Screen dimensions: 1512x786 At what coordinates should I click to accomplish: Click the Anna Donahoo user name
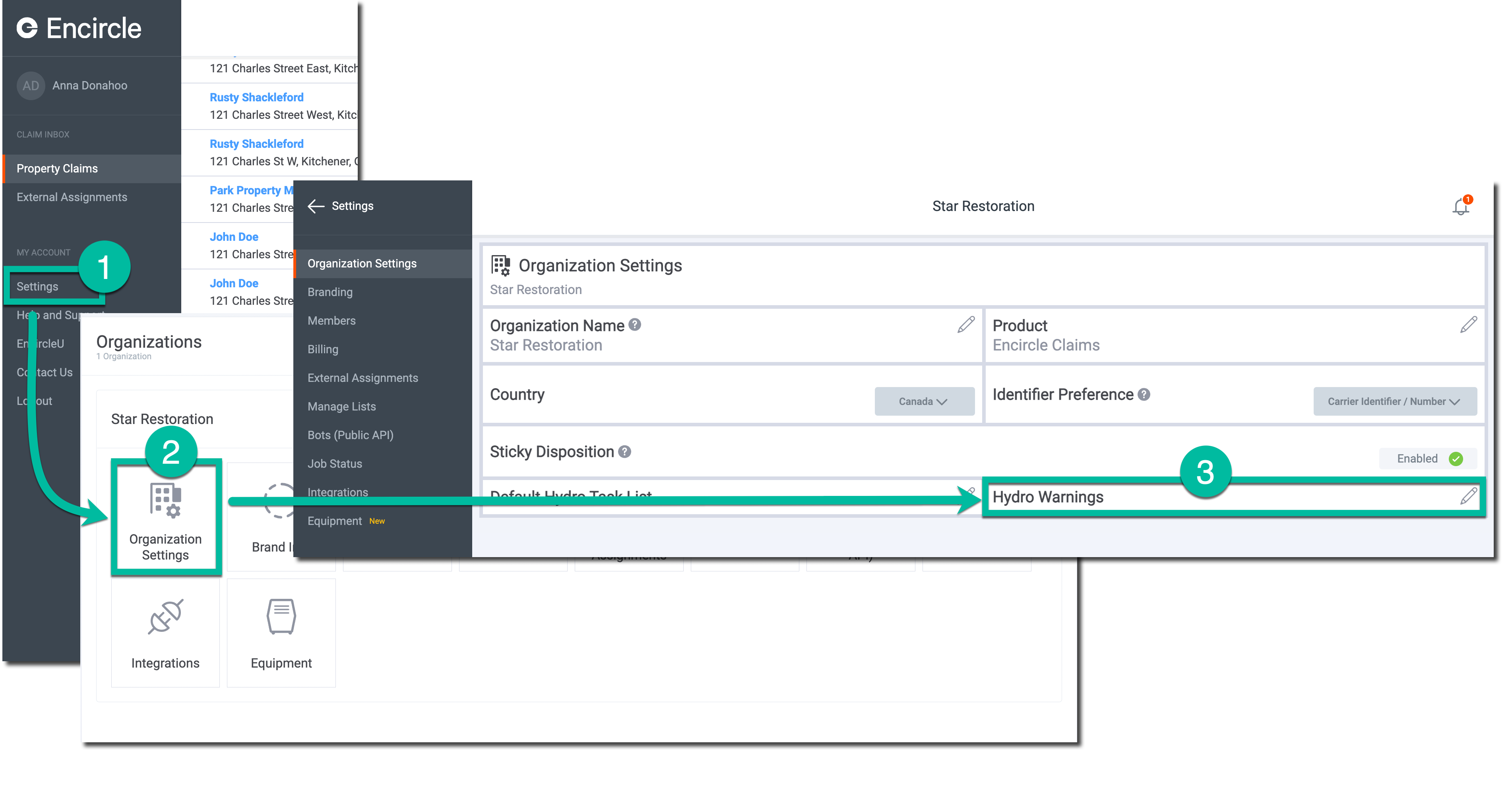coord(90,86)
